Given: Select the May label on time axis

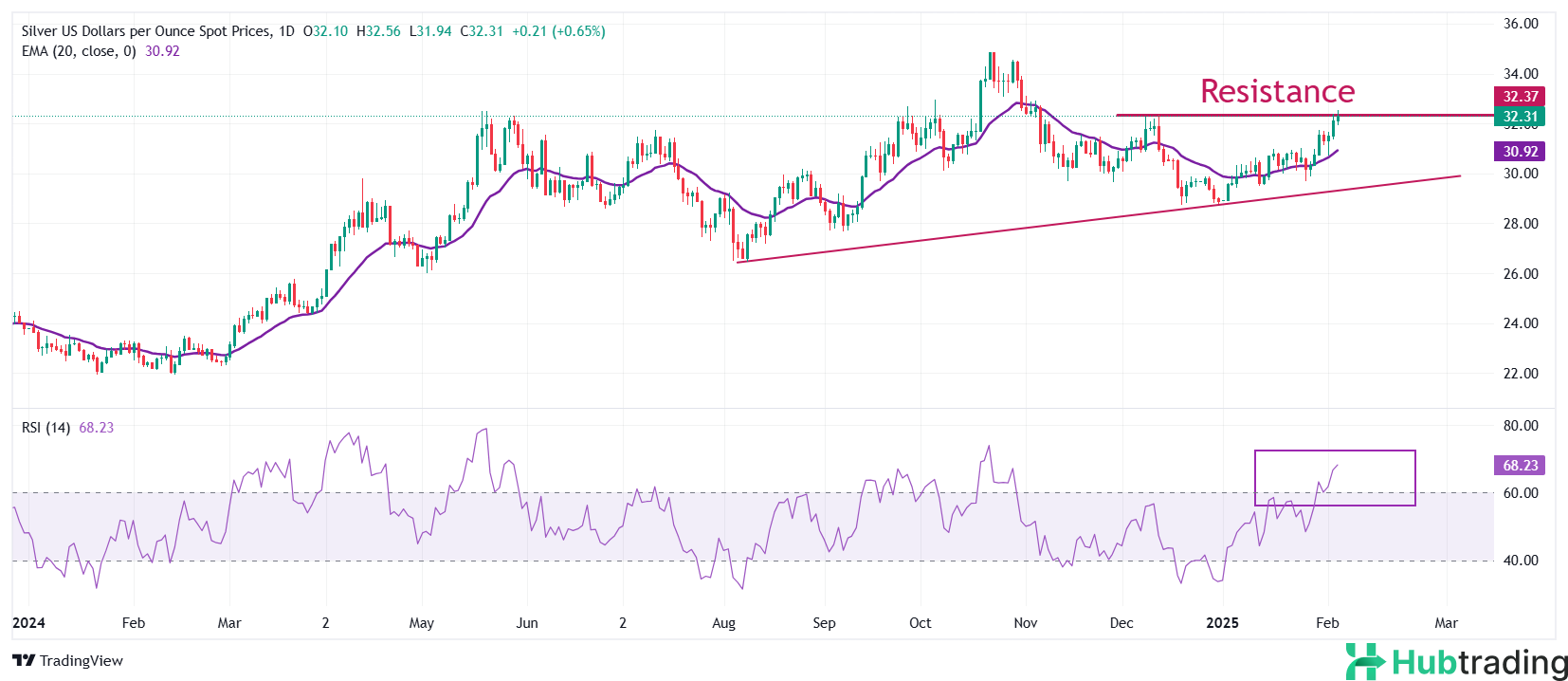Looking at the screenshot, I should (421, 623).
